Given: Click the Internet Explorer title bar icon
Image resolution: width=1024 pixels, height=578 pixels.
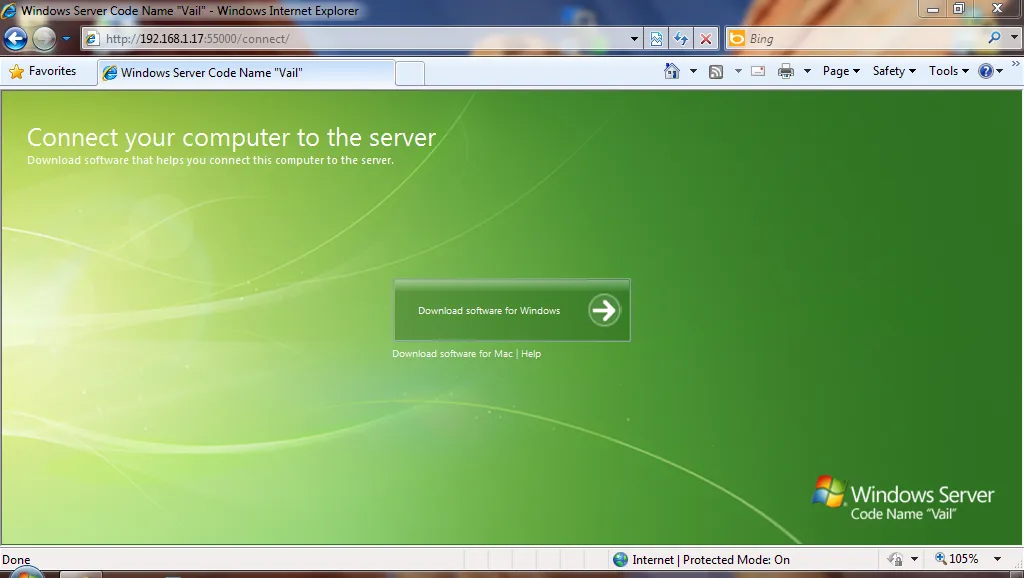Looking at the screenshot, I should 9,10.
